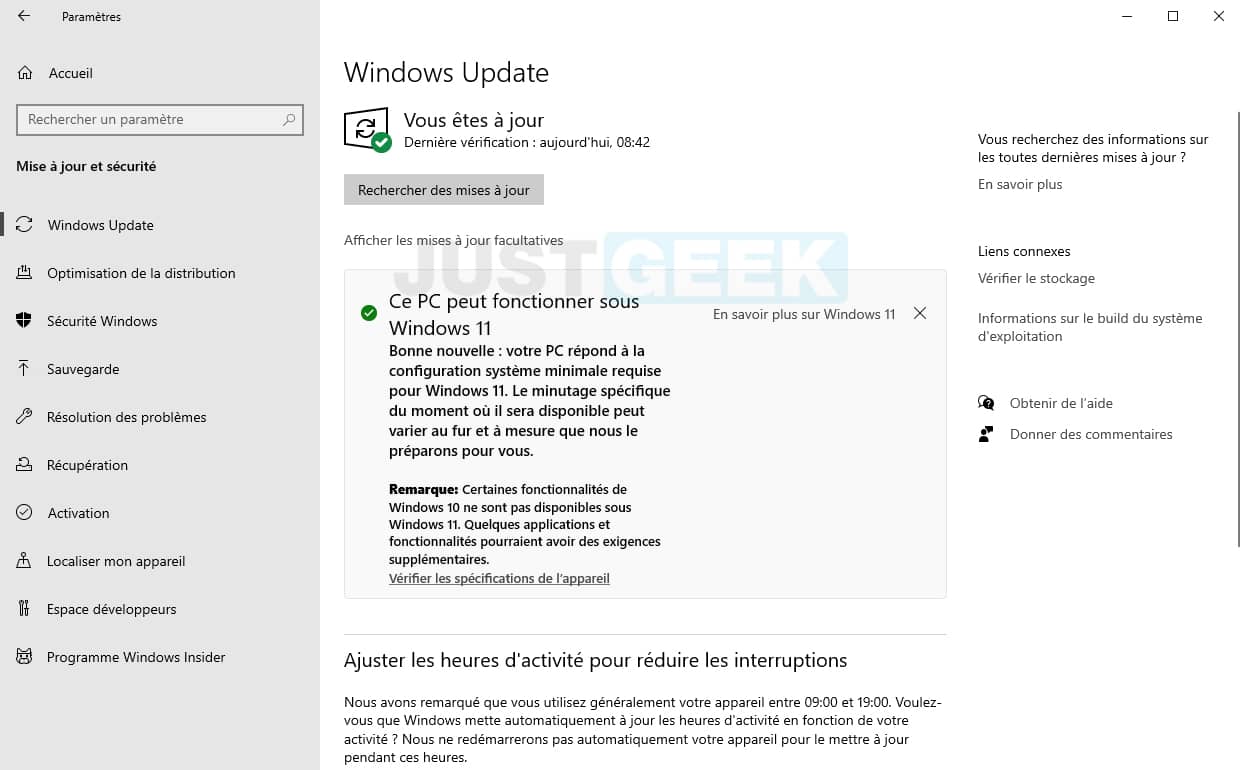This screenshot has width=1242, height=770.
Task: Click the magnifier icon in the search box
Action: pyautogui.click(x=289, y=119)
